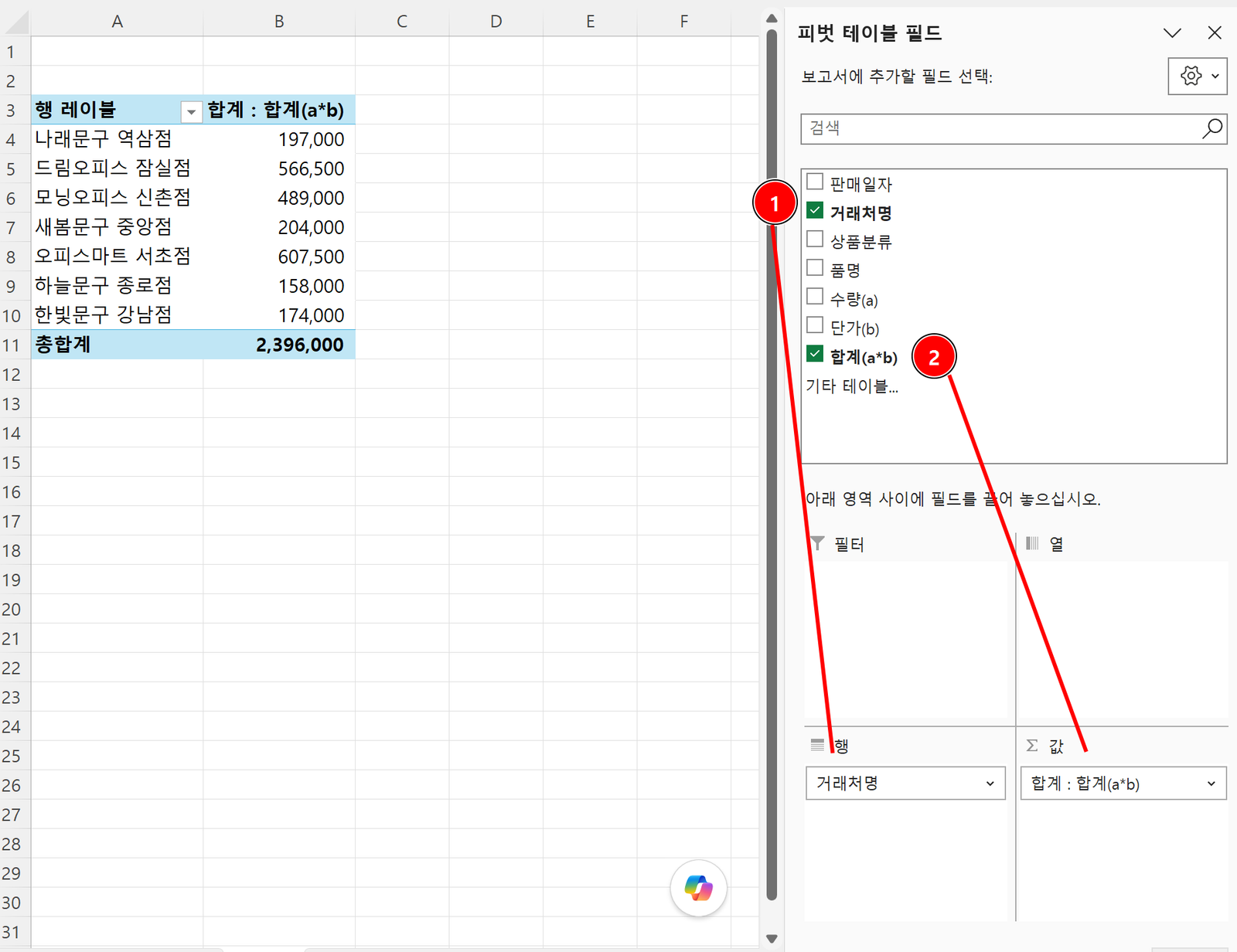Select column E header
The height and width of the screenshot is (952, 1237).
pos(590,22)
